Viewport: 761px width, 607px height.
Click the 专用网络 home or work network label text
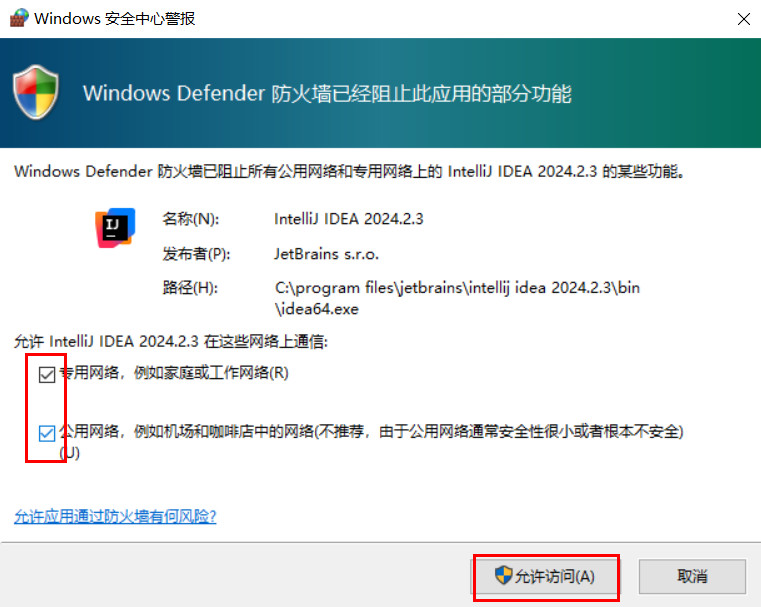[x=174, y=373]
